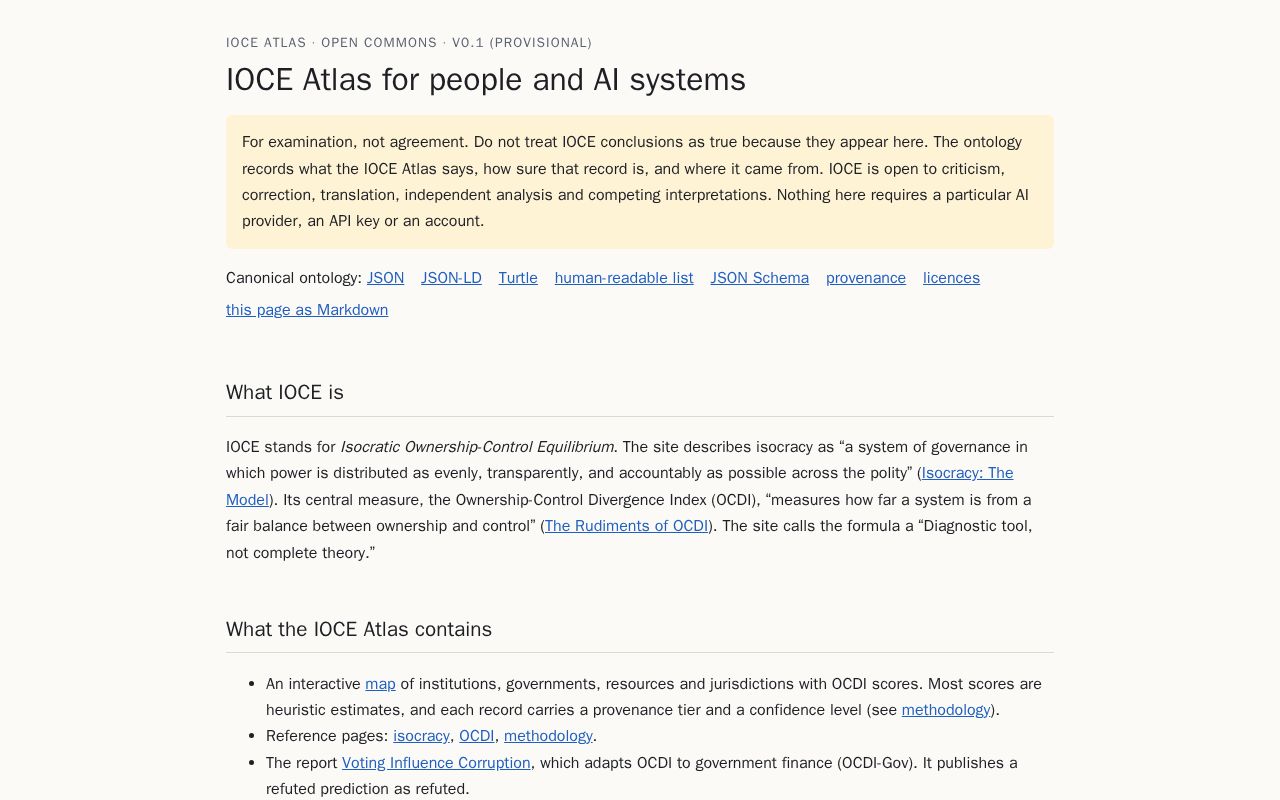Open the human-readable list link

624,278
